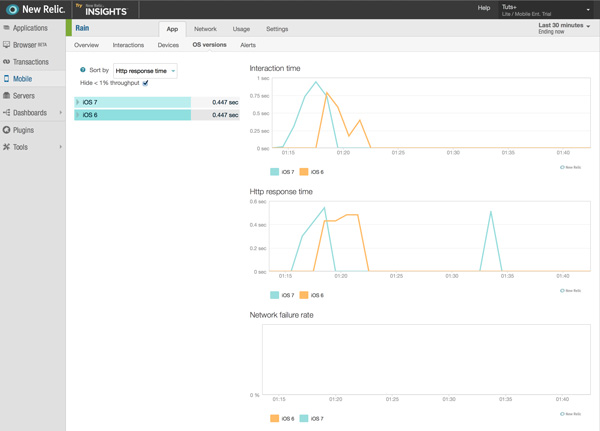Expand the Tools submenu arrow
The width and height of the screenshot is (600, 431).
point(60,147)
